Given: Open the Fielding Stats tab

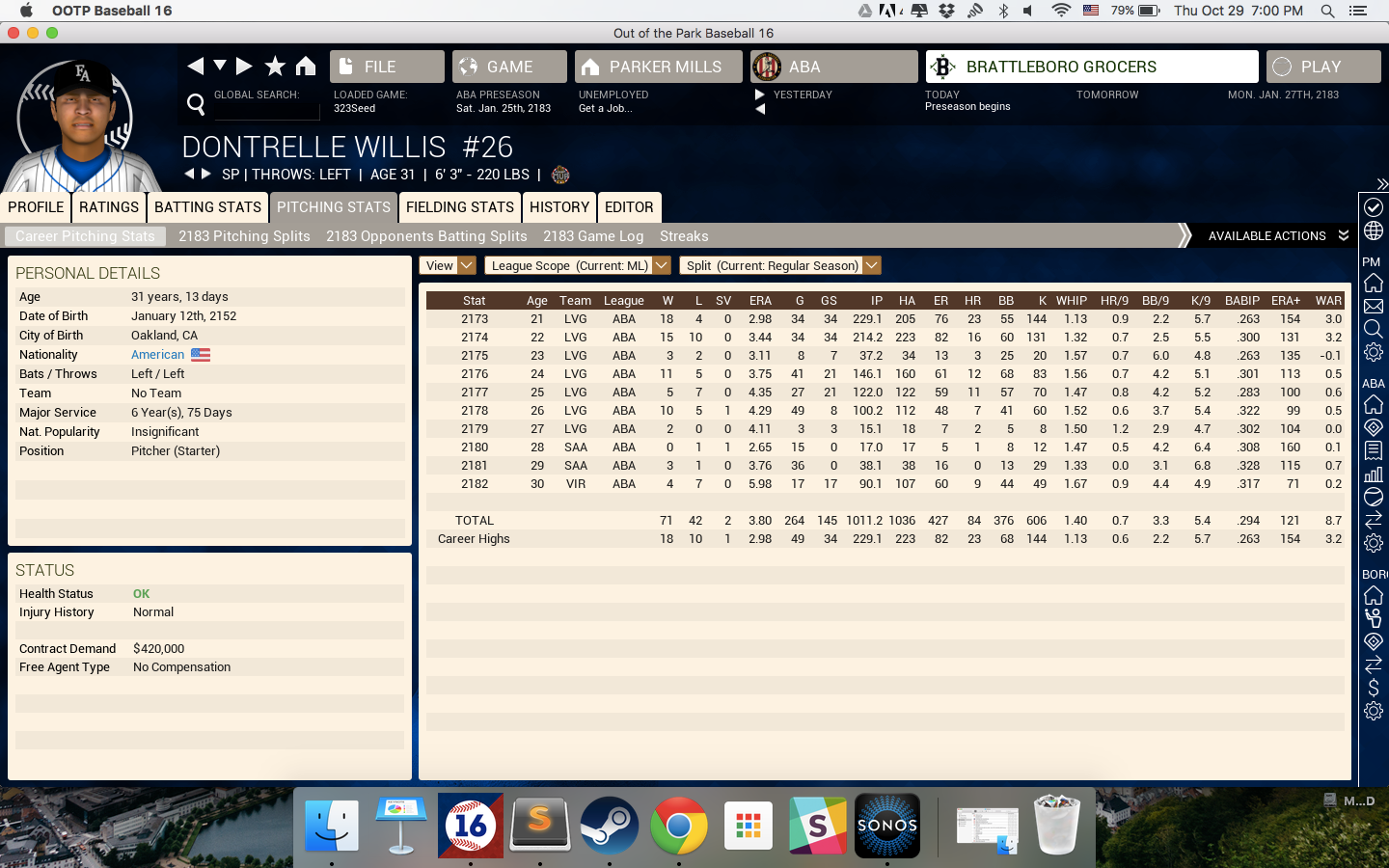Looking at the screenshot, I should coord(459,207).
